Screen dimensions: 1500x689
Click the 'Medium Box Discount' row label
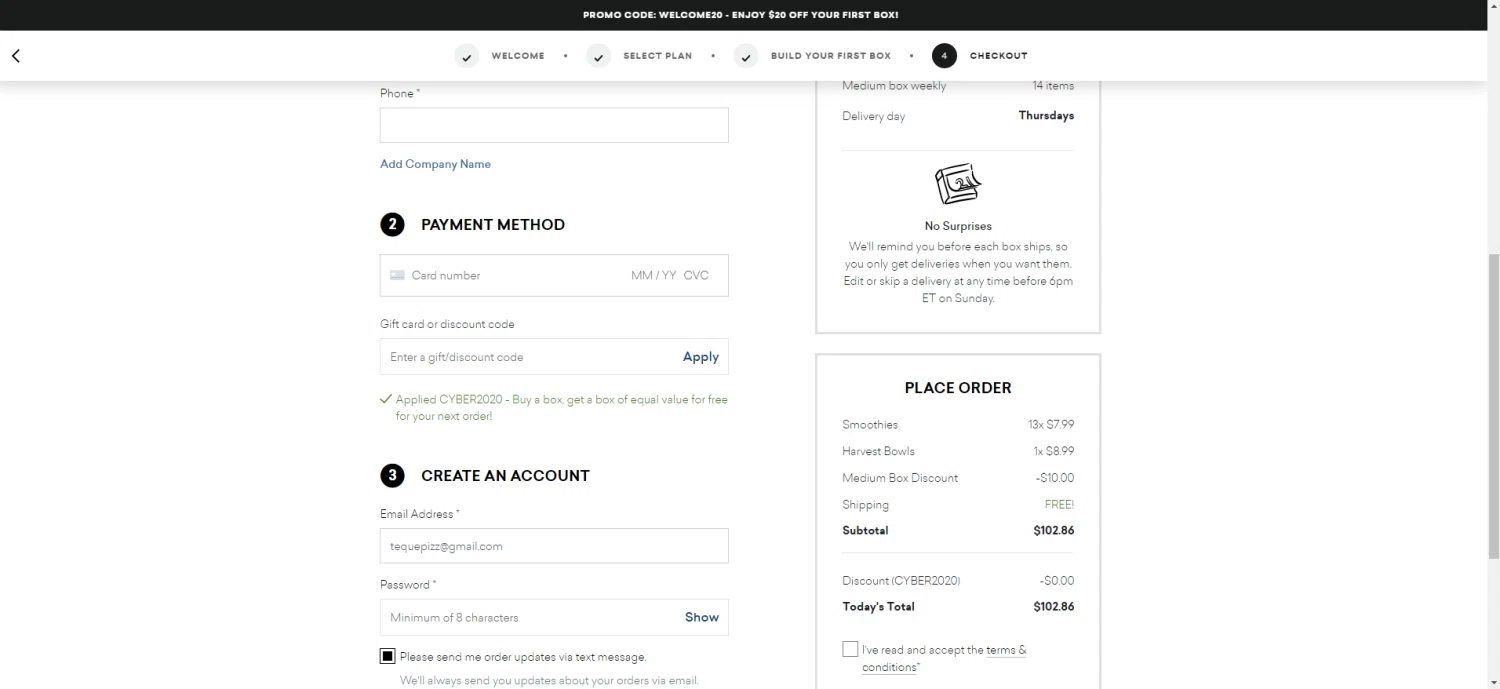click(x=900, y=478)
